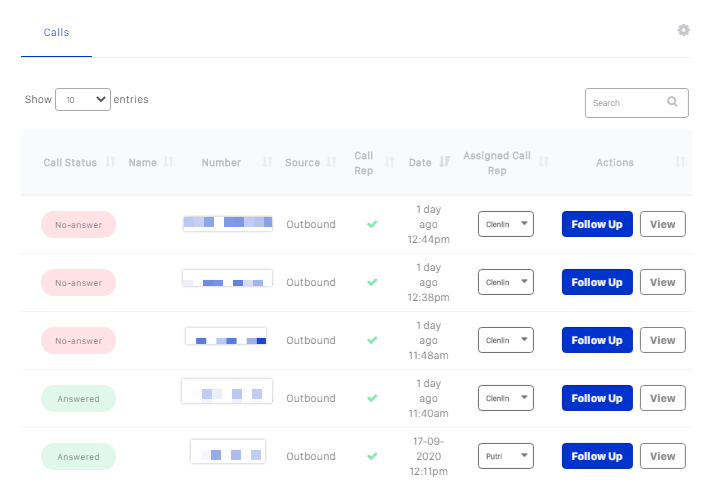Click Follow Up for 11:48am call
This screenshot has width=711, height=484.
pyautogui.click(x=597, y=340)
